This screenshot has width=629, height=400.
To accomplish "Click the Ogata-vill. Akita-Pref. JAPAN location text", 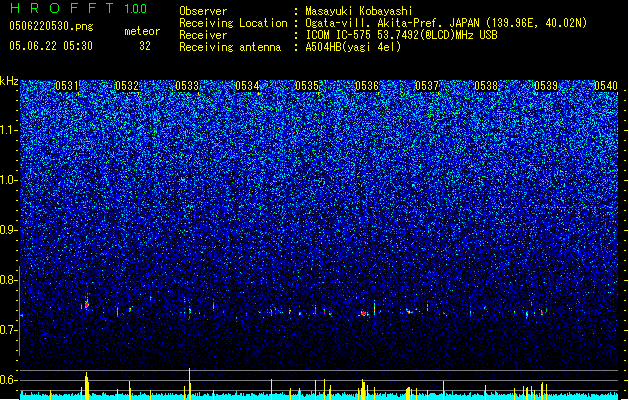I will click(x=446, y=23).
